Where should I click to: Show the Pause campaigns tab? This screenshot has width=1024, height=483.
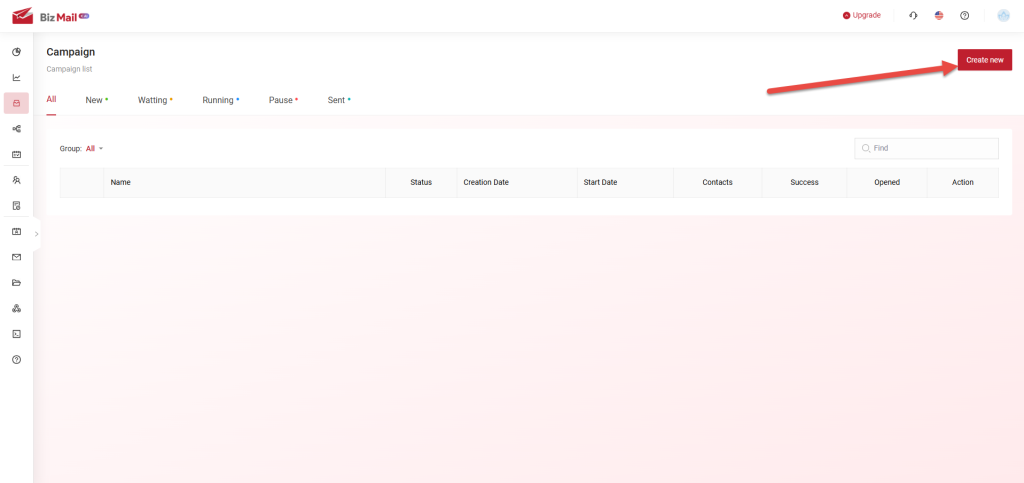coord(280,101)
